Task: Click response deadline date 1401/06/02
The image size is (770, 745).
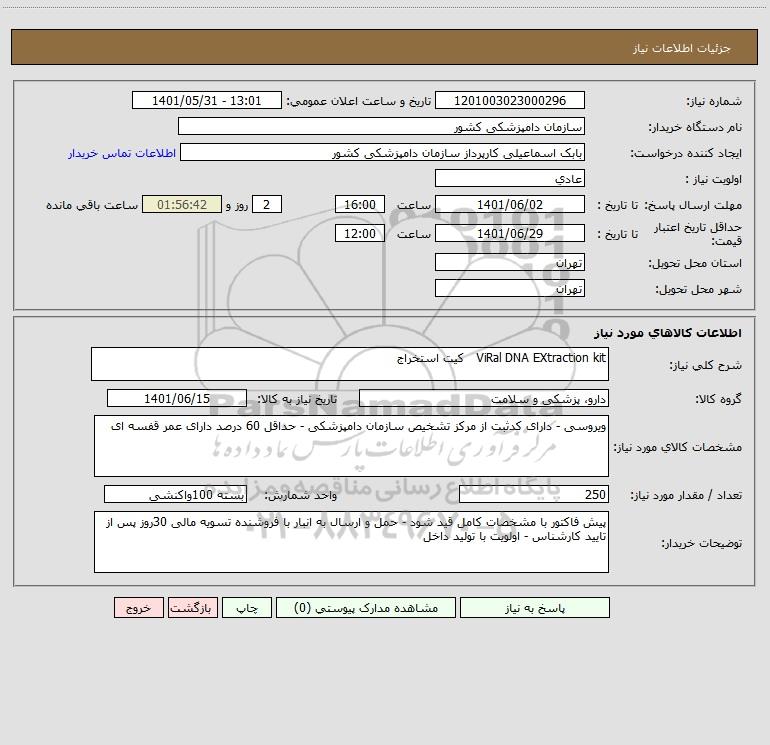Action: pyautogui.click(x=510, y=204)
